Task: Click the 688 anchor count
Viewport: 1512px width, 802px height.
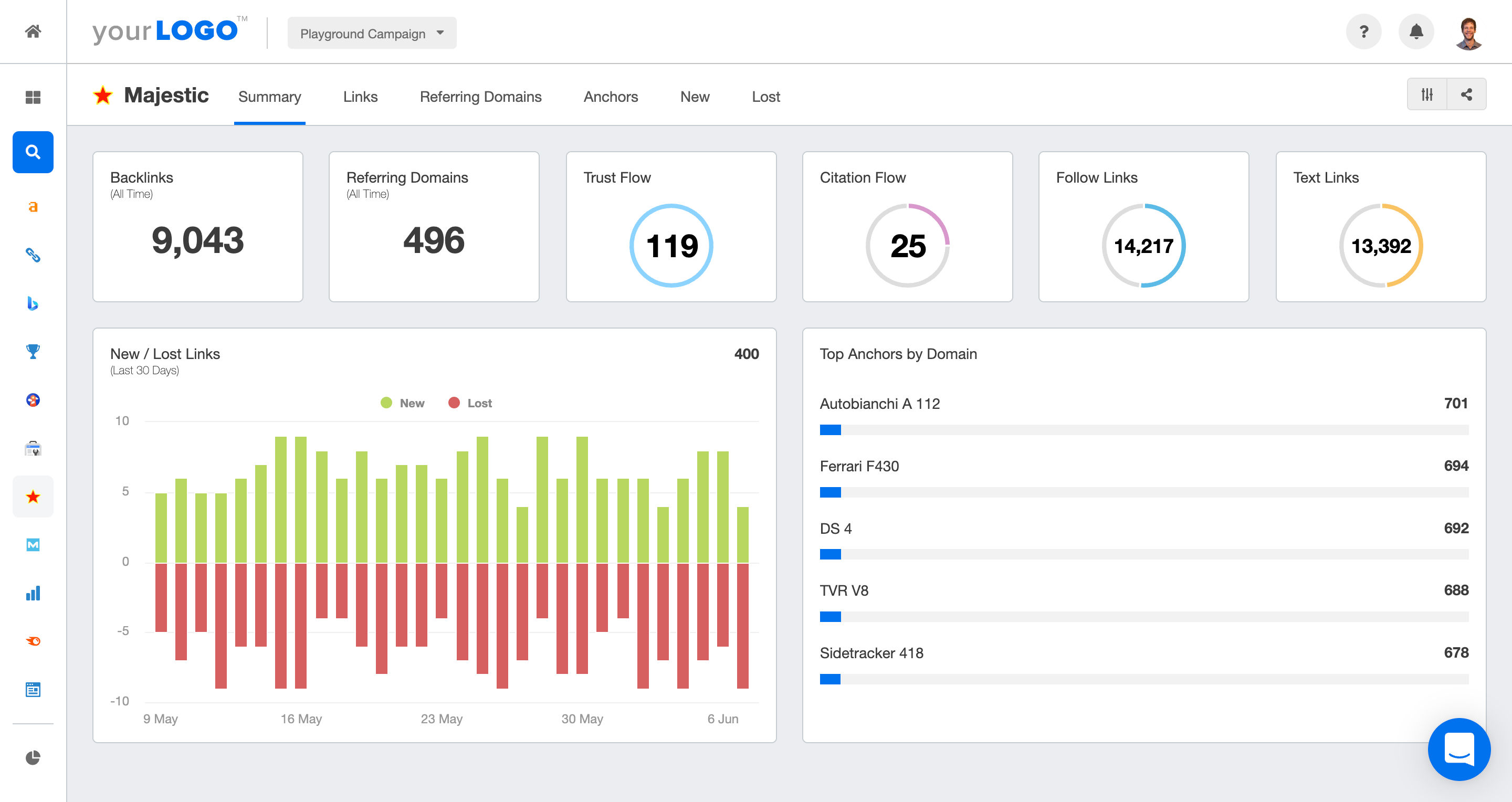Action: pos(1456,590)
